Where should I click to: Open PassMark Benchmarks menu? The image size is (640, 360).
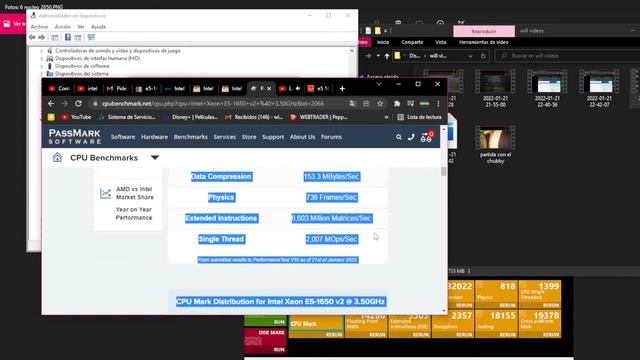tap(191, 137)
